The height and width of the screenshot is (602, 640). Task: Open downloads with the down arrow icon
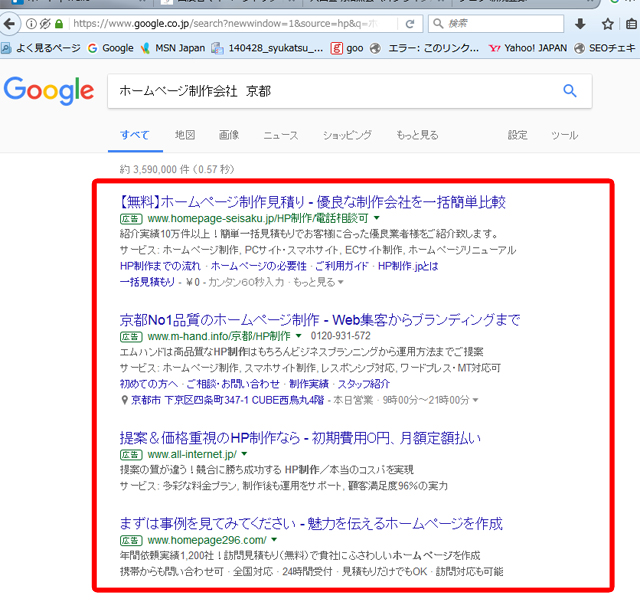point(580,24)
